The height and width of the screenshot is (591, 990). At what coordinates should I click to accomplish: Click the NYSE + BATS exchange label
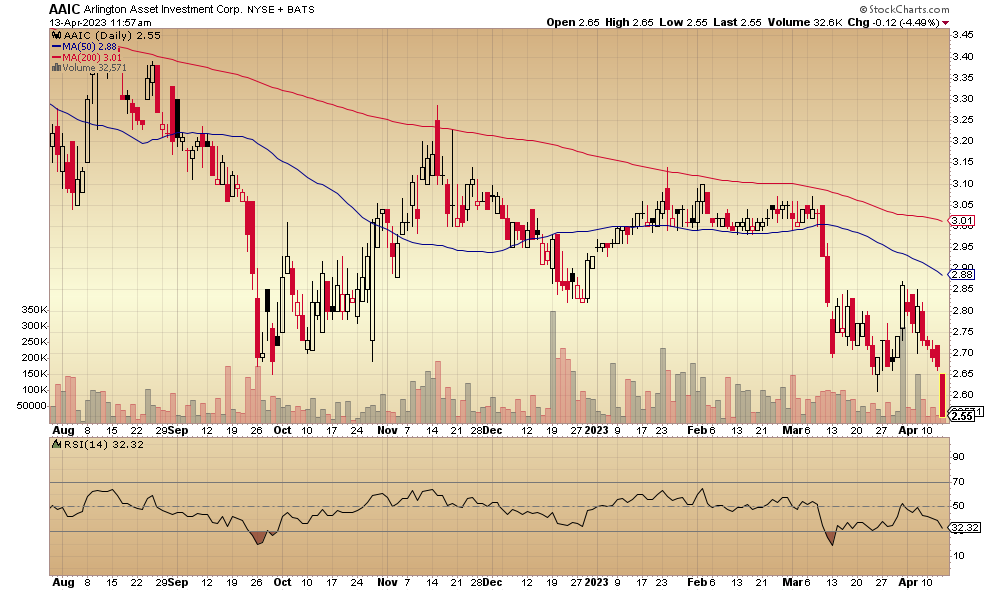[x=282, y=9]
